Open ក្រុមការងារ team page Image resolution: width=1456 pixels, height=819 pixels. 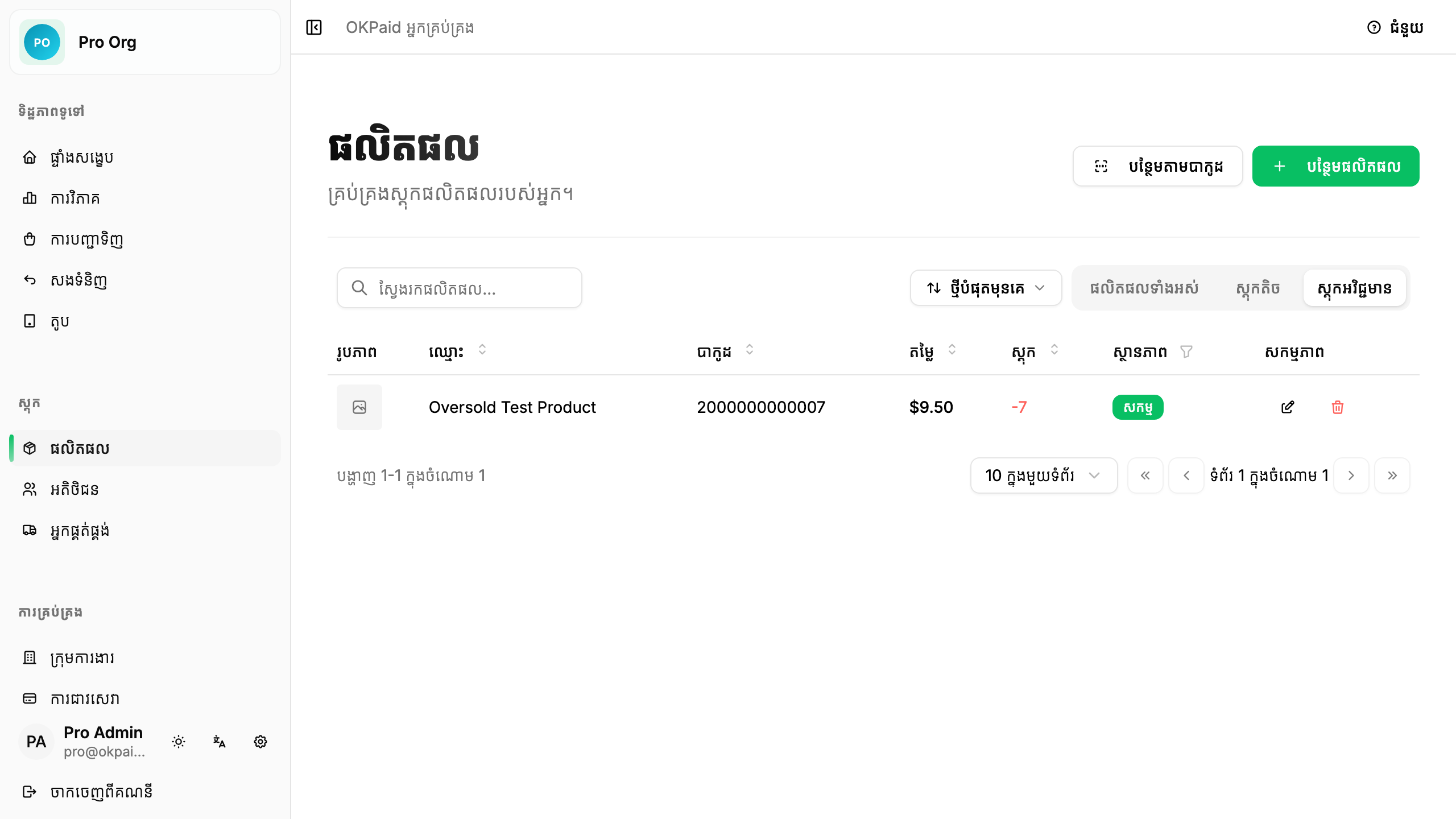145,657
